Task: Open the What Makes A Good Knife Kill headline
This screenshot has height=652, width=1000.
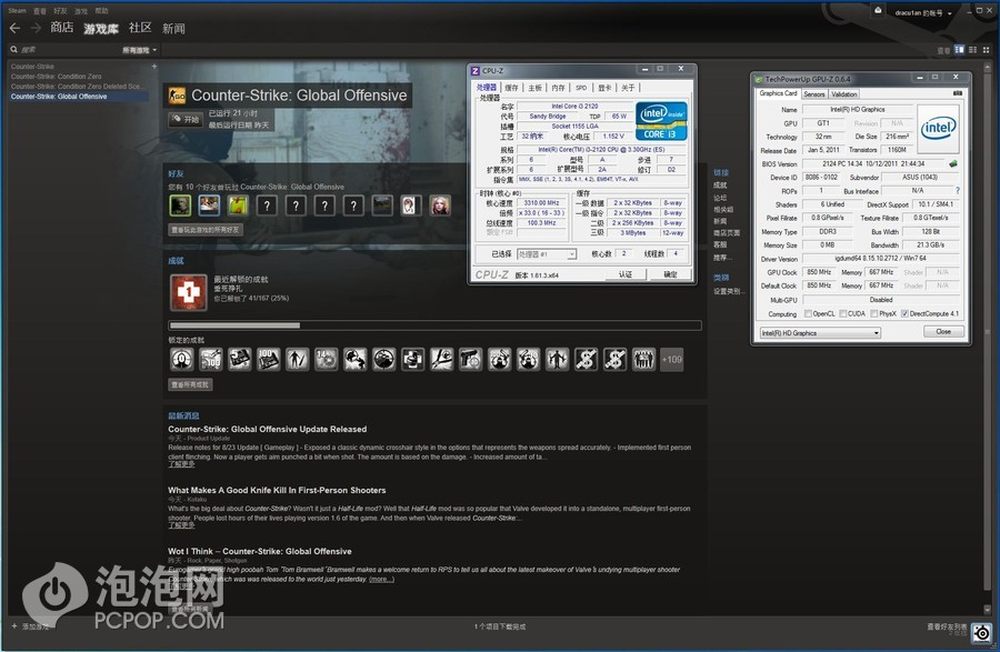Action: click(277, 491)
